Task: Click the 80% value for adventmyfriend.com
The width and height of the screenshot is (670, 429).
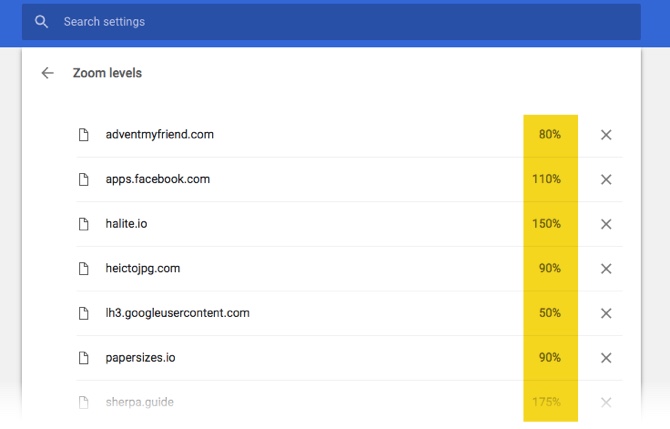Action: pos(550,135)
